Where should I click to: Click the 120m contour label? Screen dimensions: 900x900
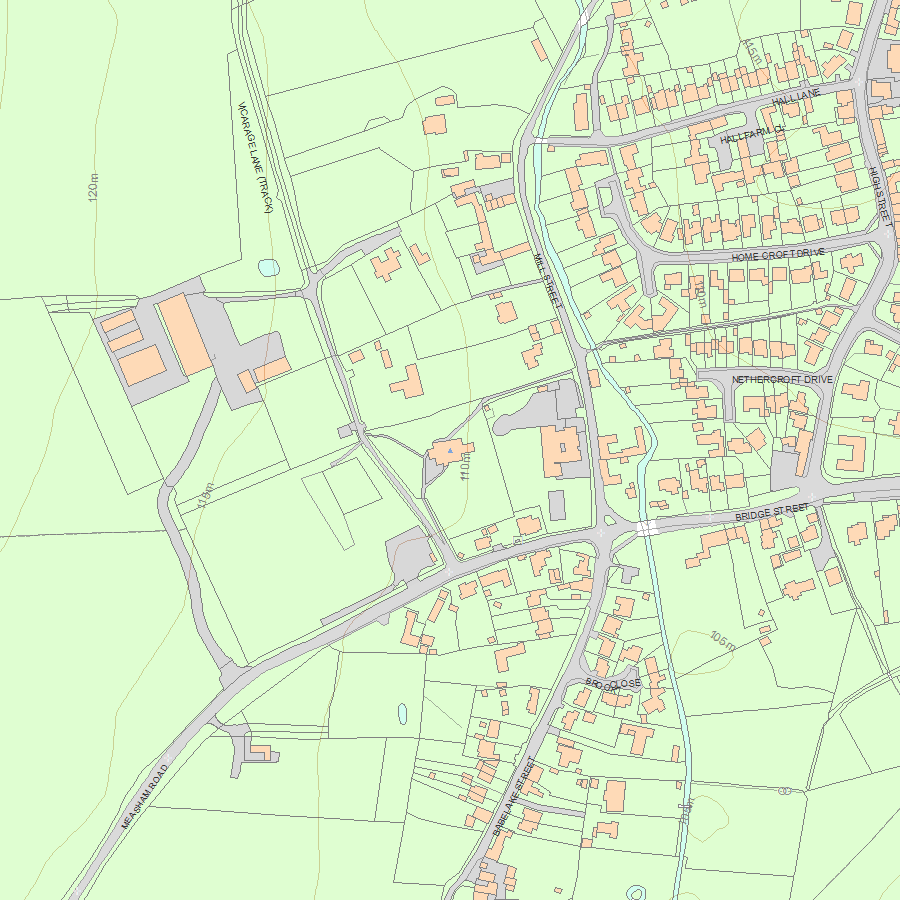pyautogui.click(x=93, y=187)
